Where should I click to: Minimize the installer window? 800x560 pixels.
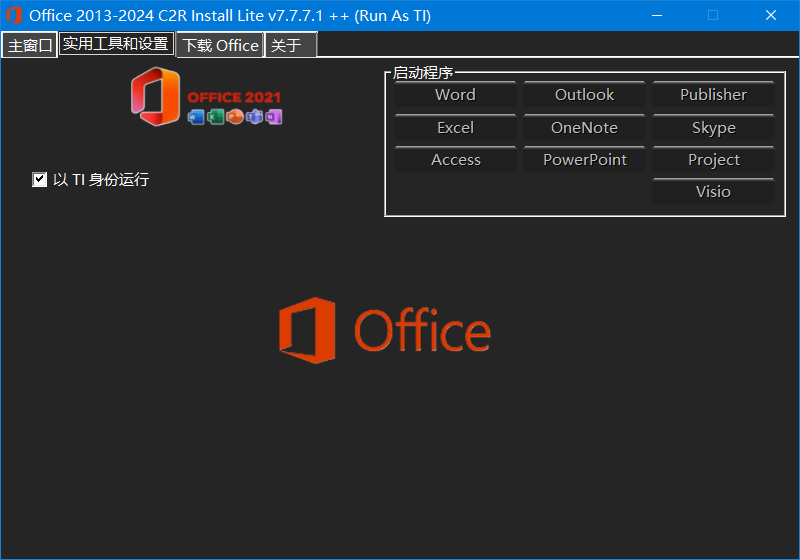(x=657, y=15)
